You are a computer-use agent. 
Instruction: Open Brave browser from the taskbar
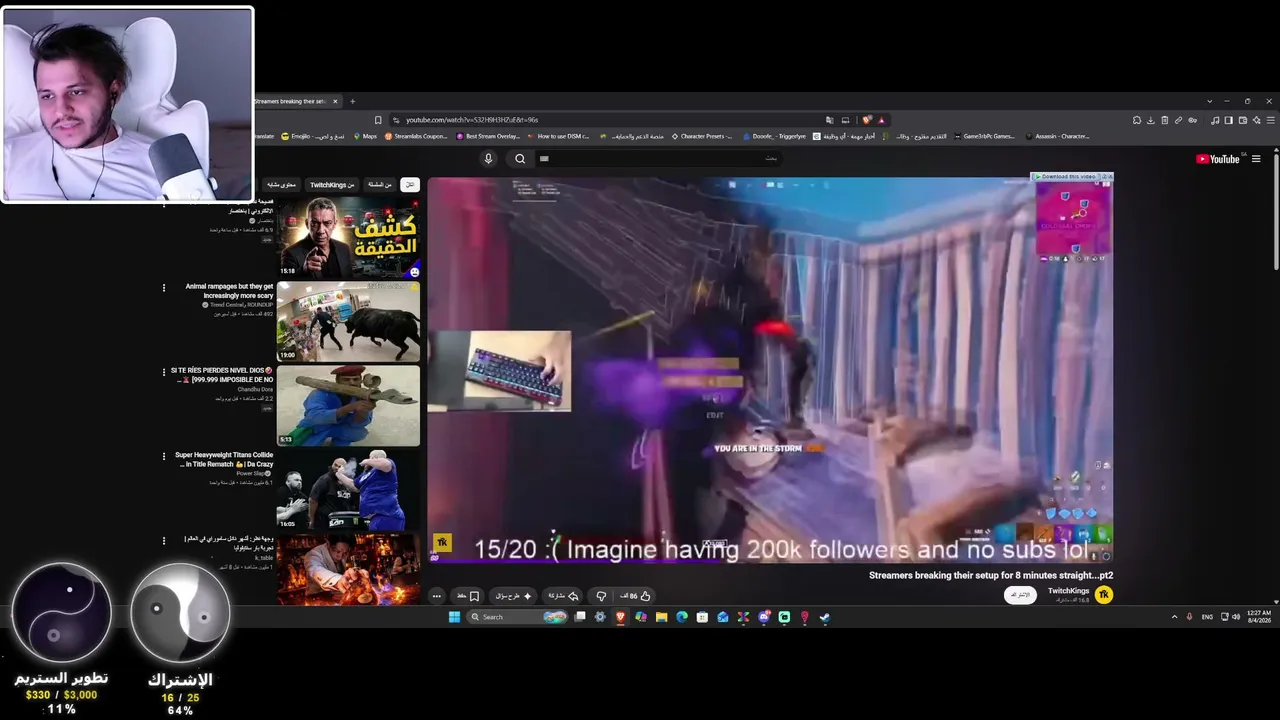coord(620,617)
